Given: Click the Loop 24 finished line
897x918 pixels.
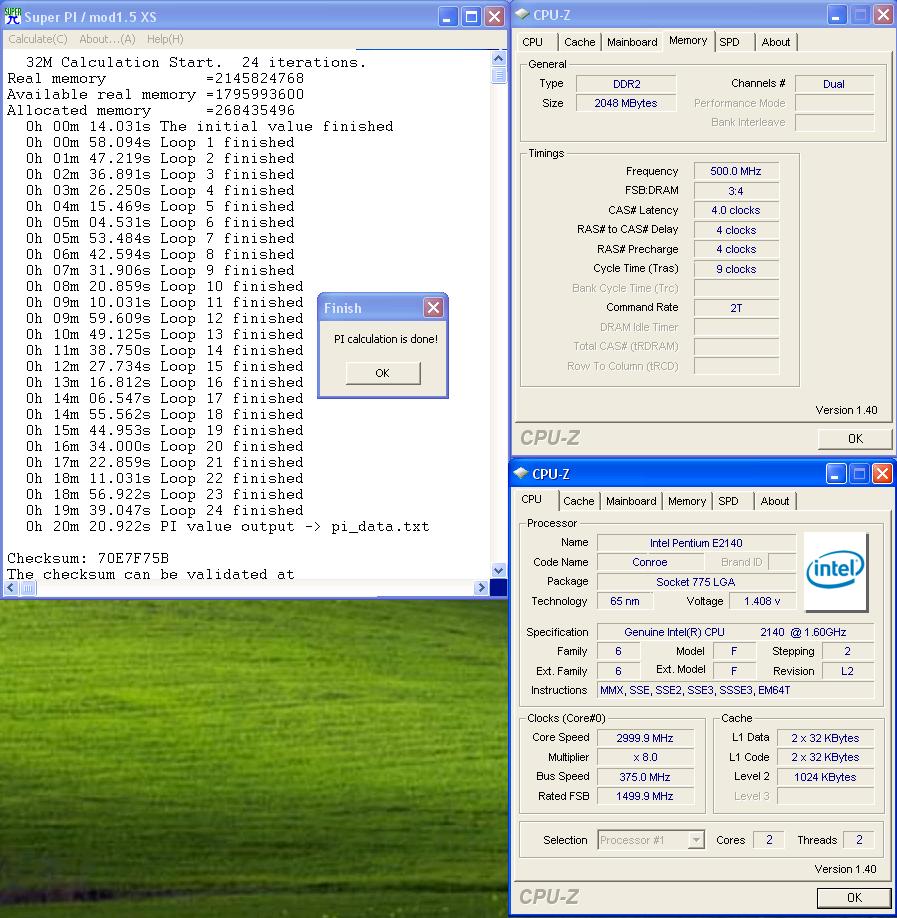Looking at the screenshot, I should tap(164, 511).
